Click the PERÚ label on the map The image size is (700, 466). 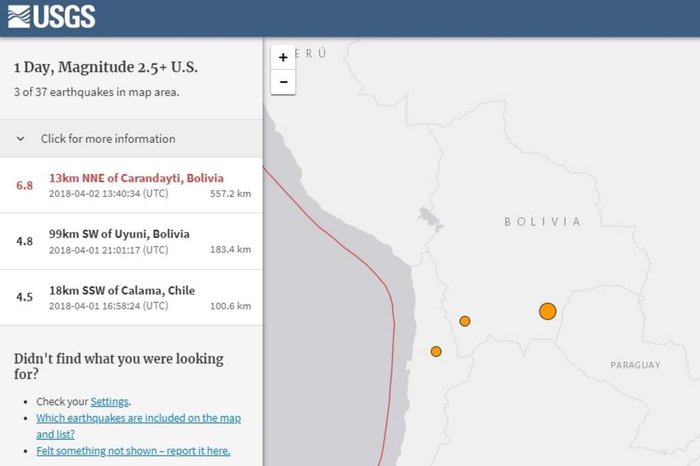coord(313,53)
